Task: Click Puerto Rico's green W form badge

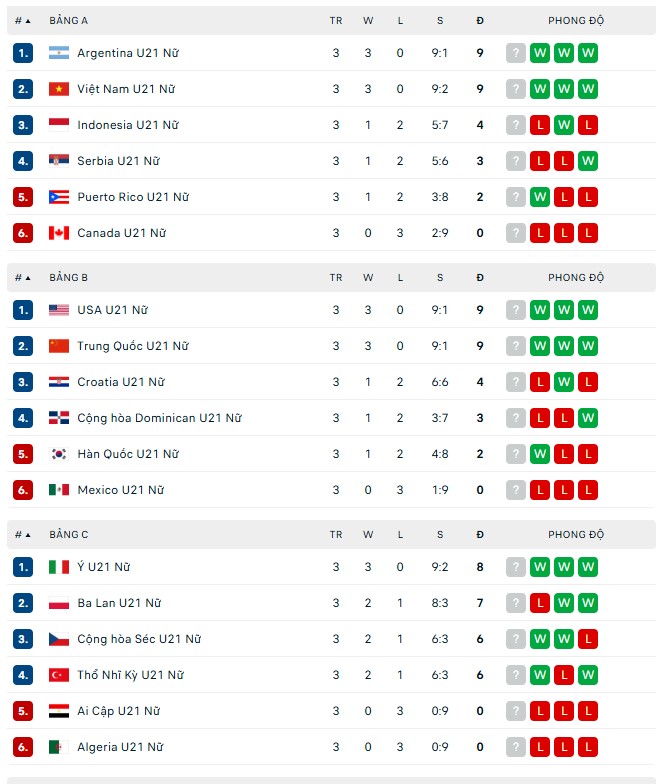Action: pyautogui.click(x=540, y=197)
